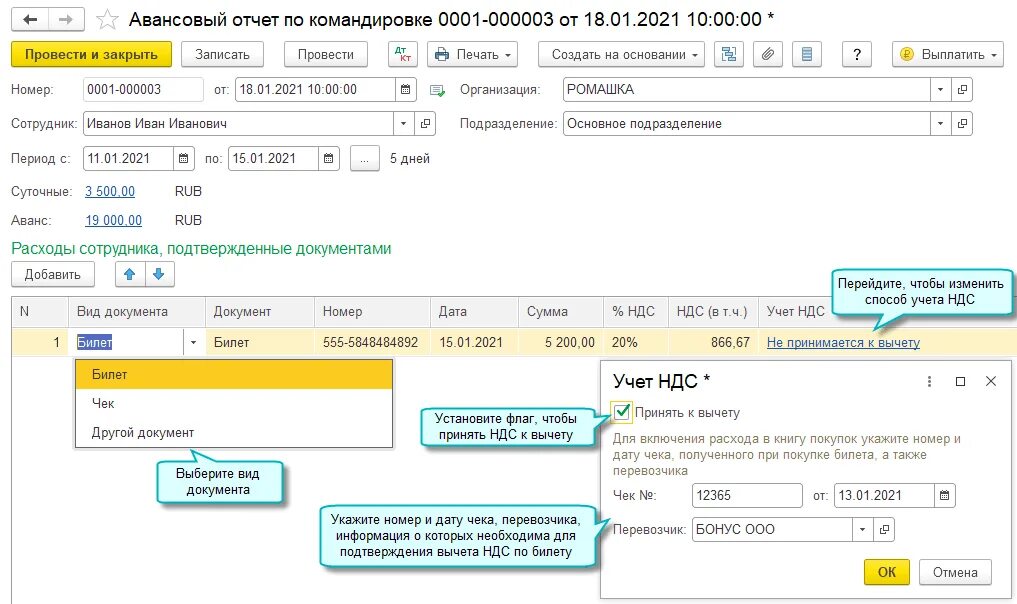Open the Не принимается к вычету link
1017x604 pixels.
tap(843, 343)
